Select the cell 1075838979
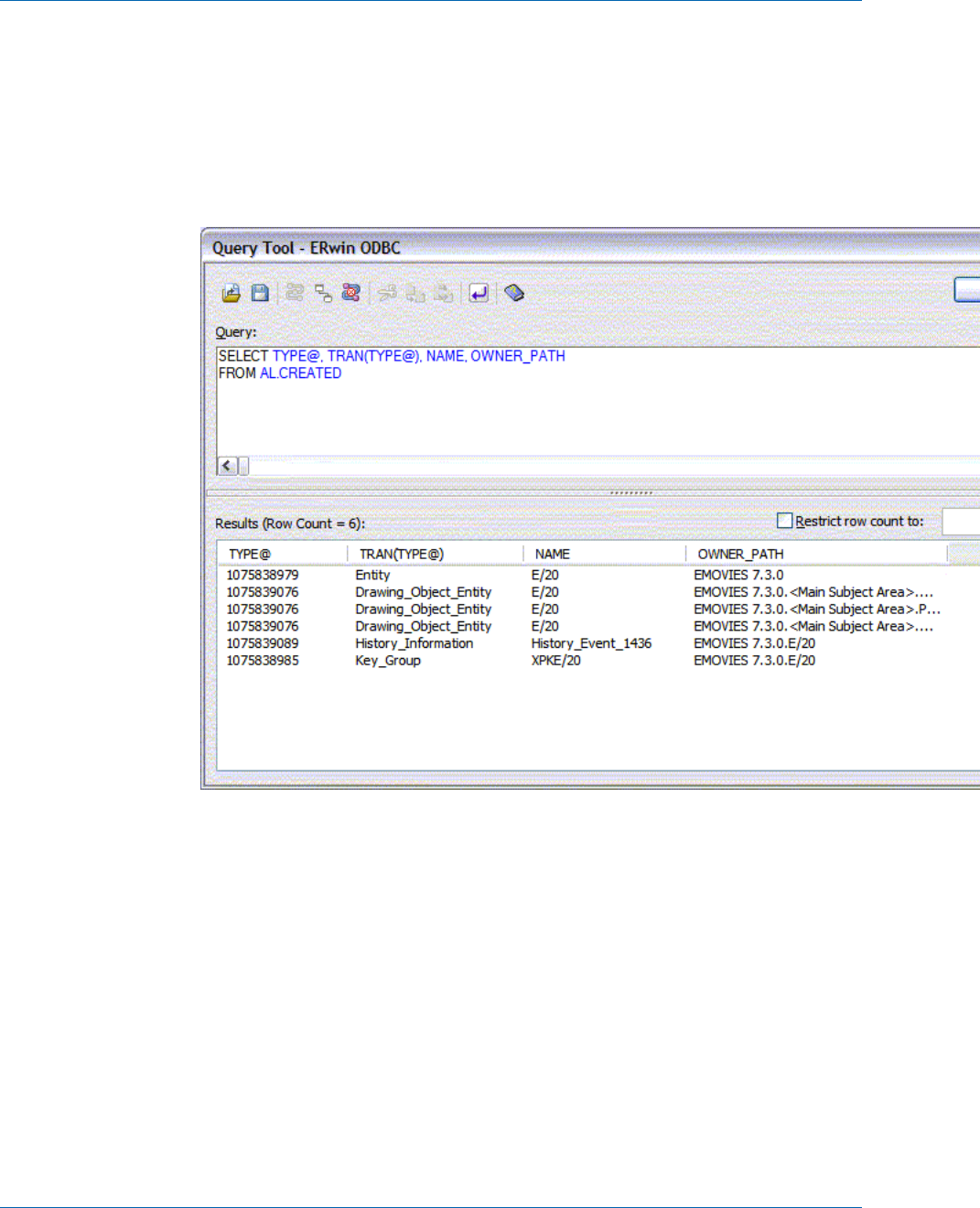This screenshot has height=1208, width=980. pos(263,575)
